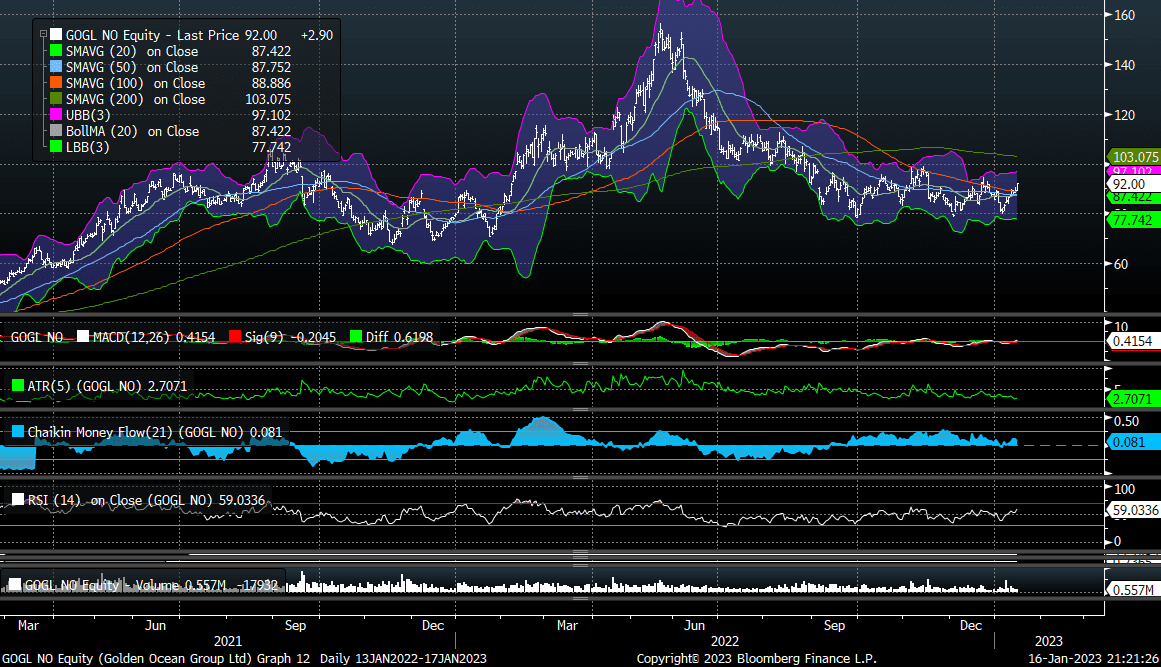Image resolution: width=1161 pixels, height=667 pixels.
Task: Click the Bloomberg Finance L.P. copyright notice
Action: click(x=757, y=658)
